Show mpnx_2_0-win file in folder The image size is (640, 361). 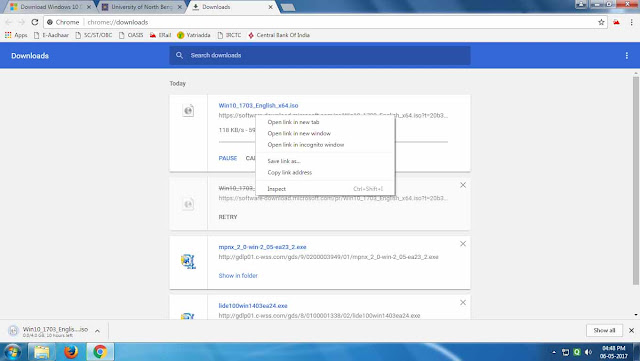click(x=238, y=276)
